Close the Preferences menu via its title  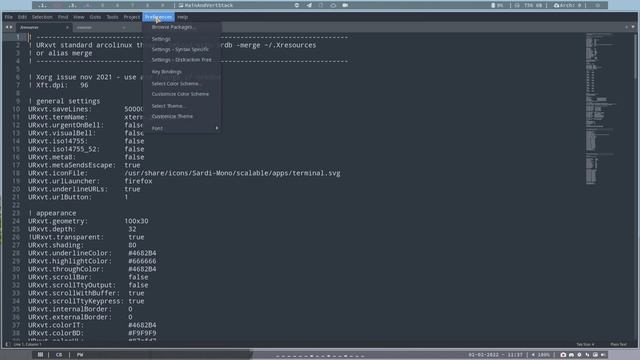point(158,17)
